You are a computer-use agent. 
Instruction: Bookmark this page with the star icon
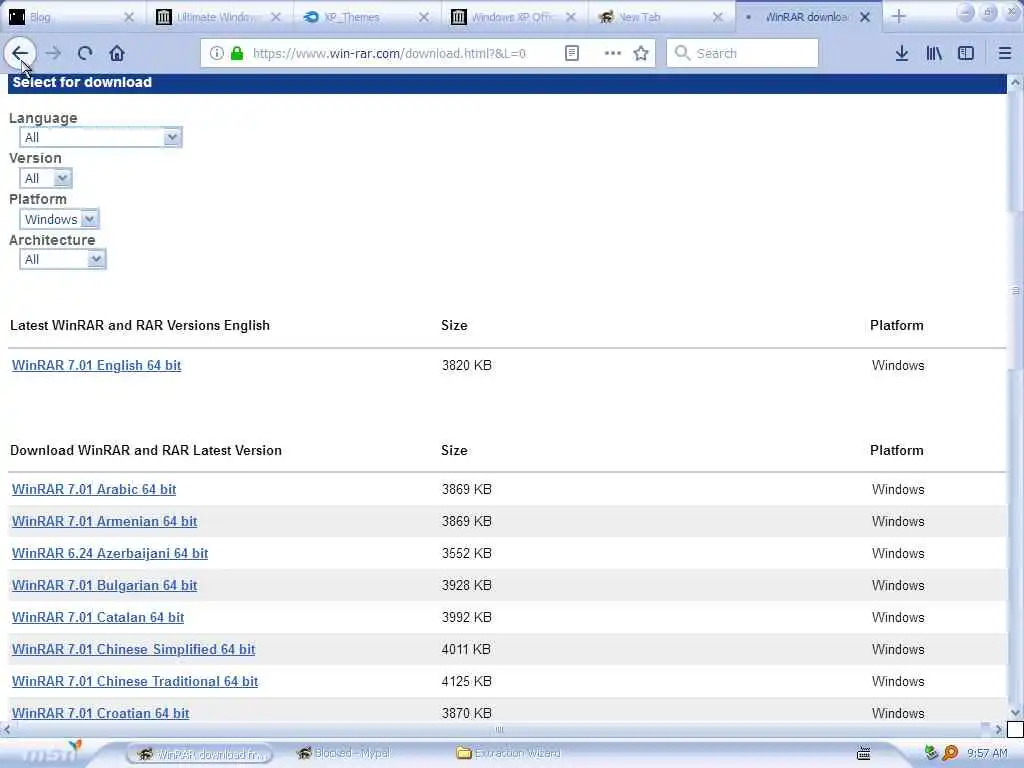click(641, 54)
